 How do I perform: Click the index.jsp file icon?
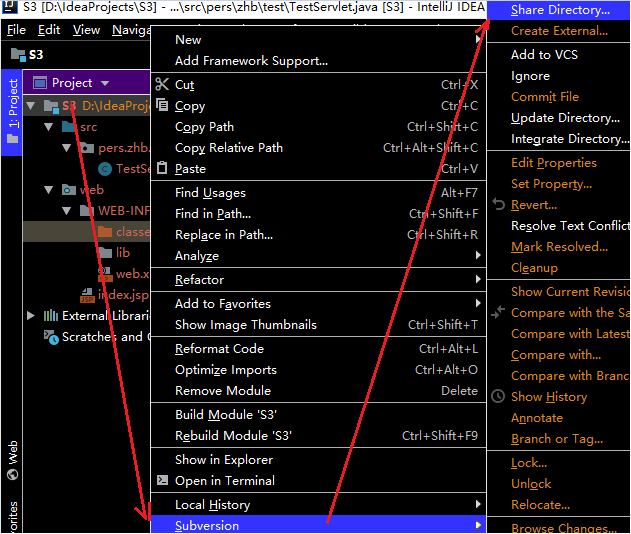coord(87,295)
